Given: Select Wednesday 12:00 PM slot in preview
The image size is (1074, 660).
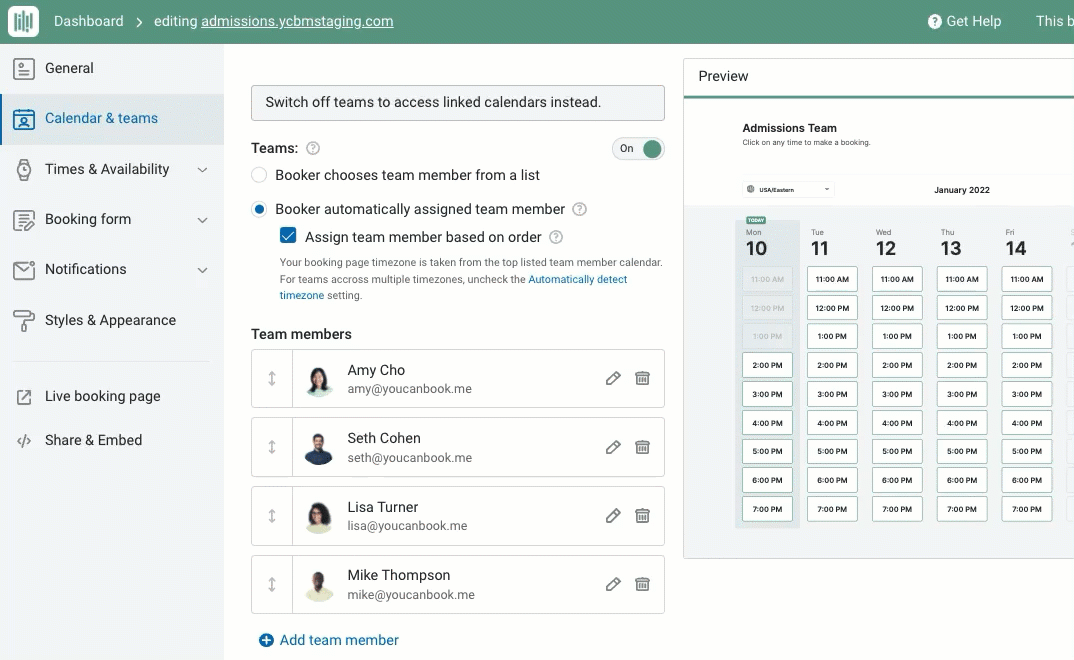Looking at the screenshot, I should pos(897,308).
